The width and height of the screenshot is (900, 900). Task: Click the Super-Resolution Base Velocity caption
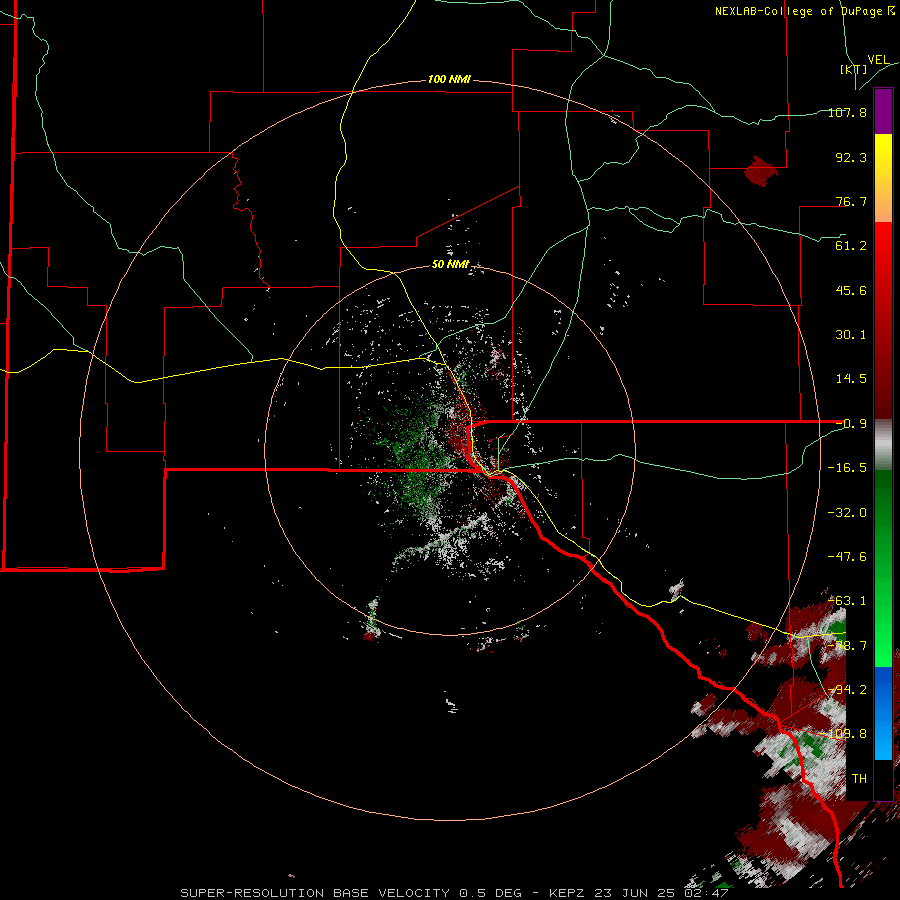coord(454,893)
